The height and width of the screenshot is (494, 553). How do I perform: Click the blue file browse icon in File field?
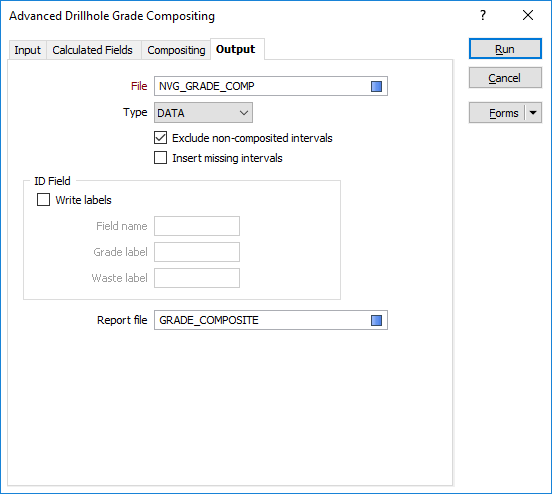(x=376, y=86)
